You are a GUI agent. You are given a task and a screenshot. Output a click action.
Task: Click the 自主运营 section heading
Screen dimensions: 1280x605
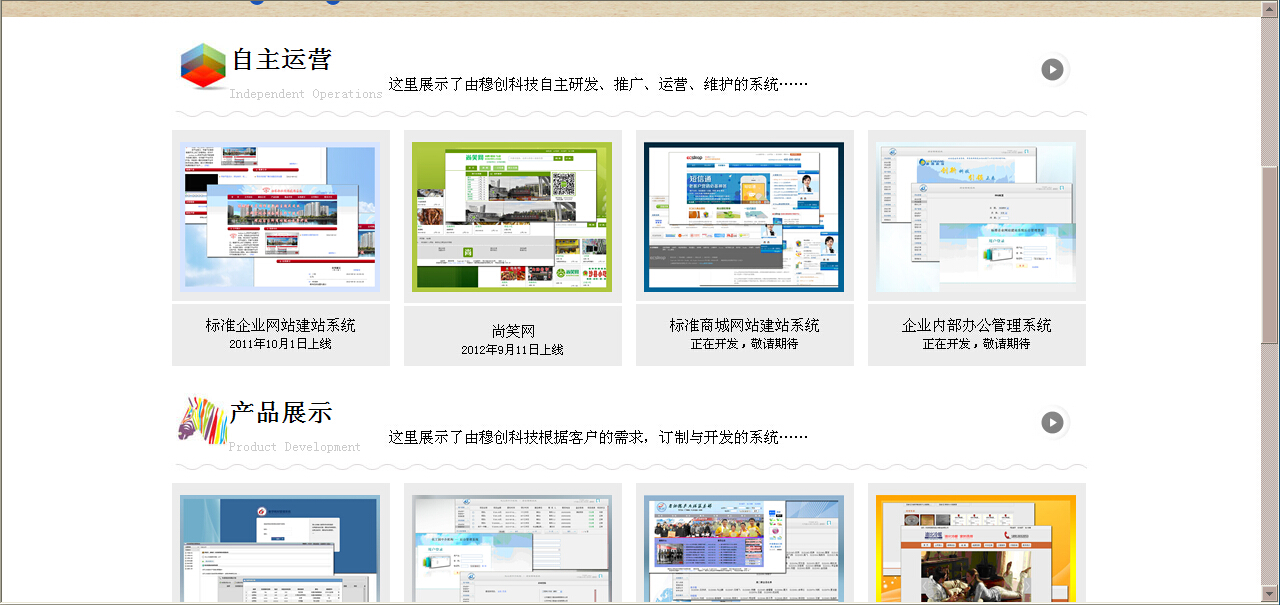[281, 60]
